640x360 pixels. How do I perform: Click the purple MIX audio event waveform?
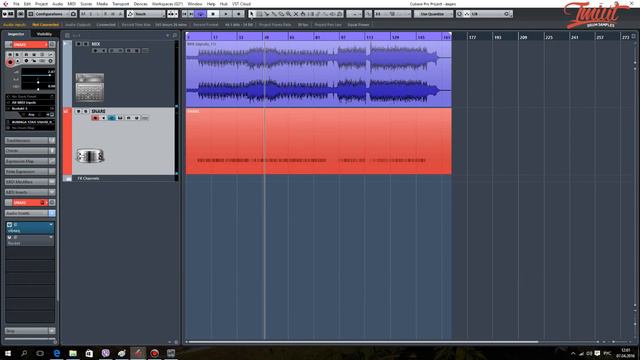tap(318, 74)
